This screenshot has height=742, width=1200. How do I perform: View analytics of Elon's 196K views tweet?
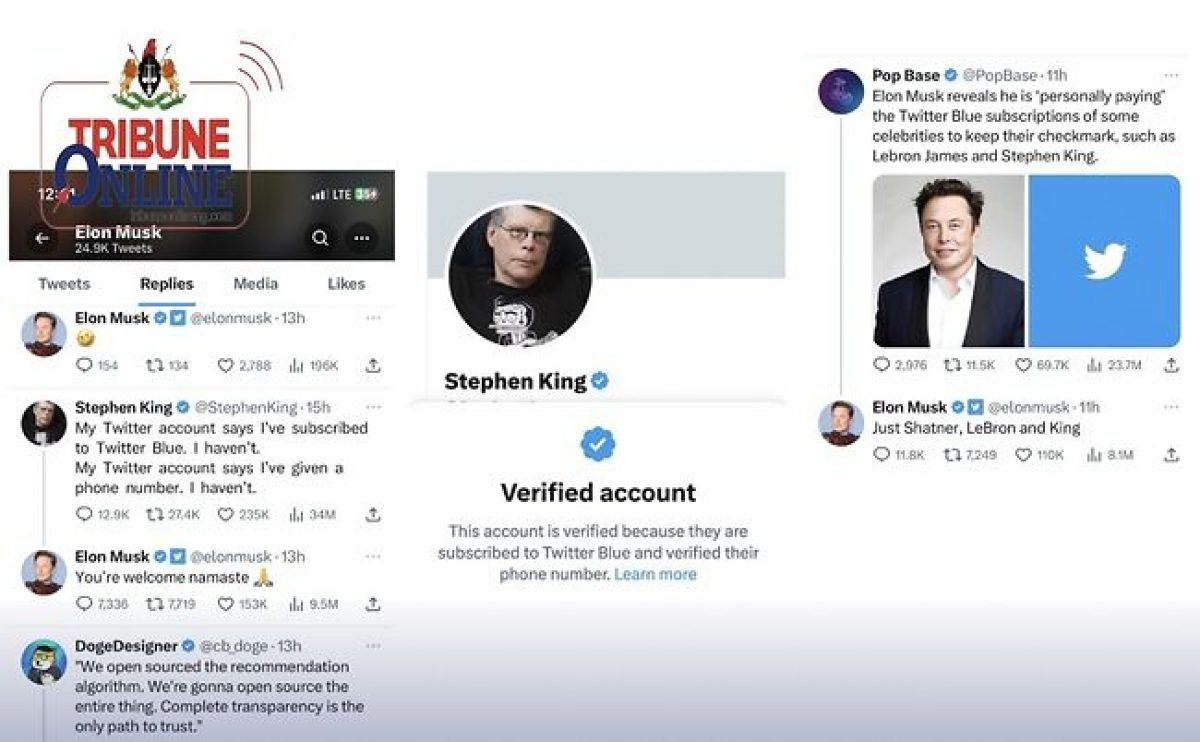point(313,366)
